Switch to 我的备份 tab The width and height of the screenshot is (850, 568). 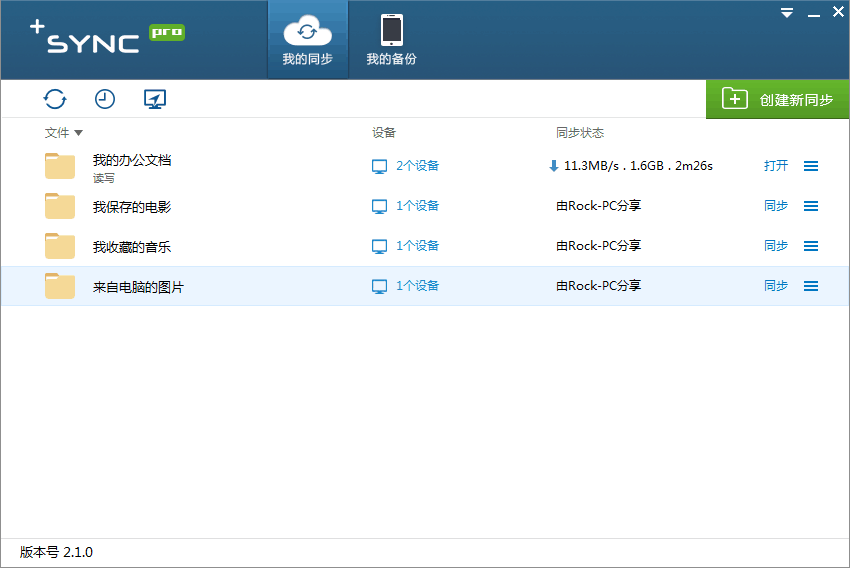click(x=391, y=40)
